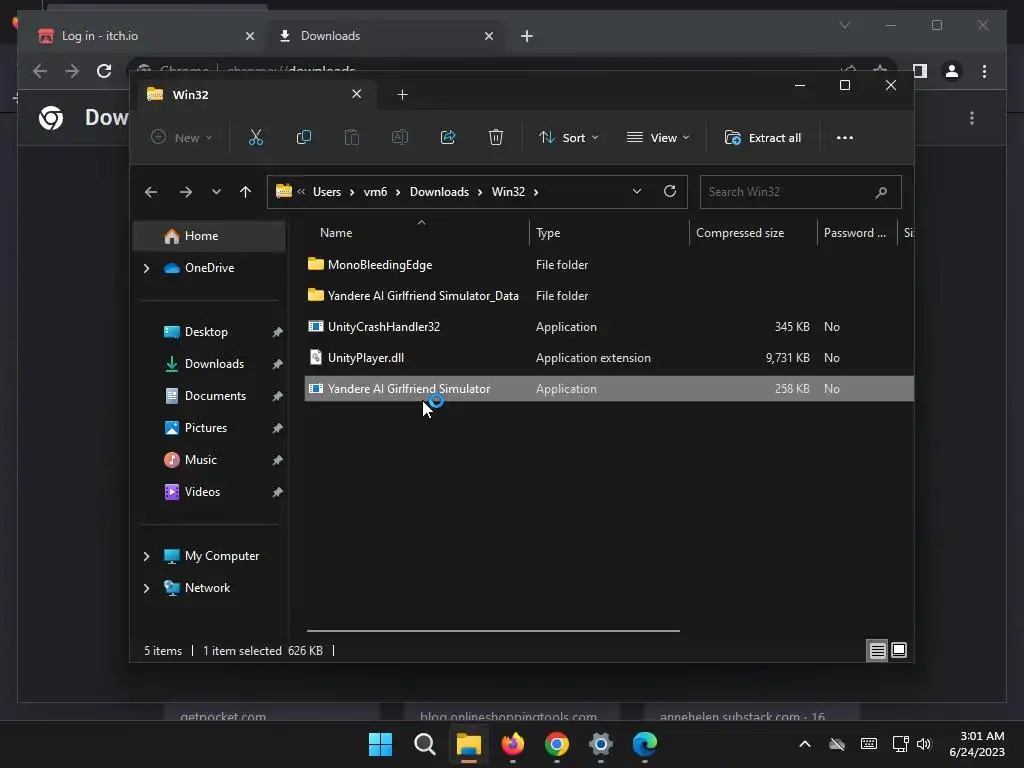Open the See more ellipsis menu

click(844, 138)
